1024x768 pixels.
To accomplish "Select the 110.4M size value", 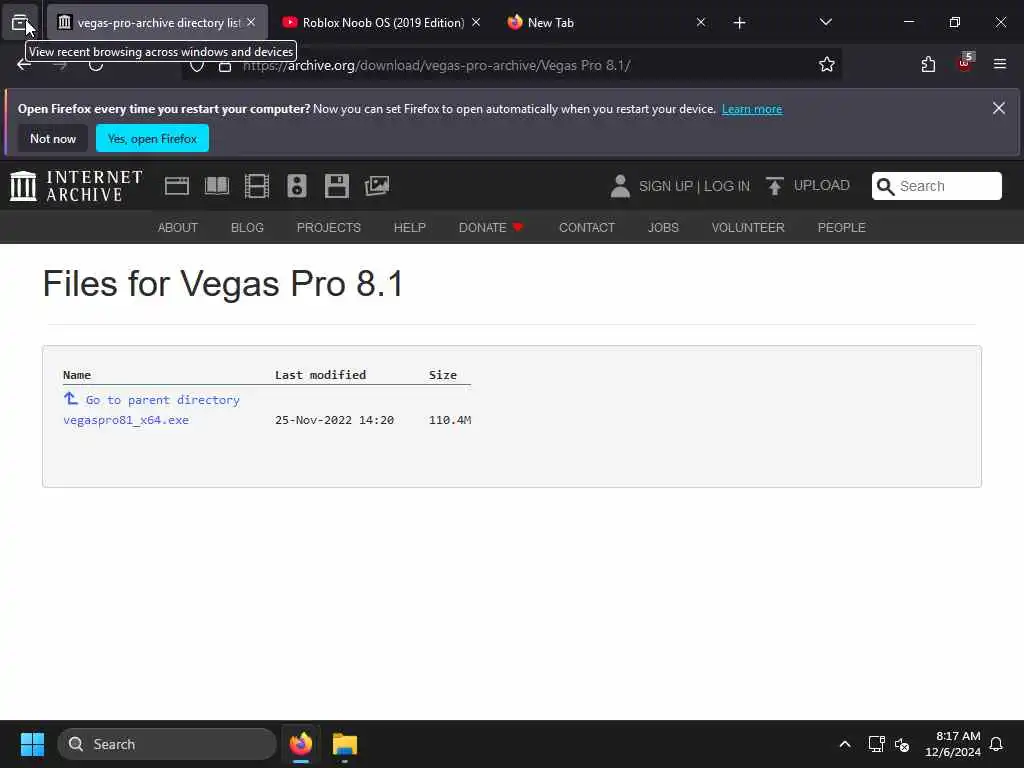I will click(x=450, y=420).
